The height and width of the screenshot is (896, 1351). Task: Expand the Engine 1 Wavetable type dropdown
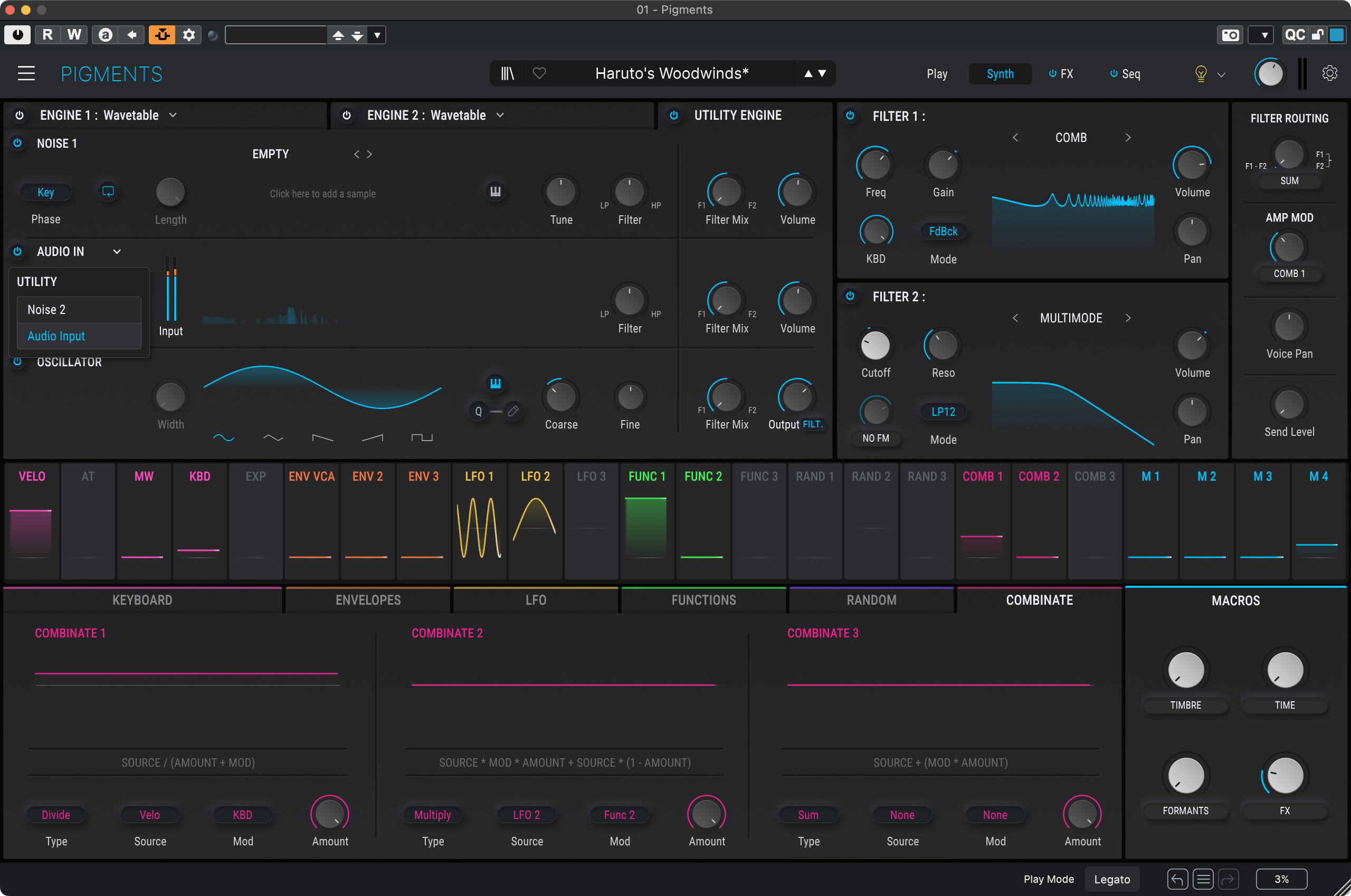pyautogui.click(x=173, y=115)
